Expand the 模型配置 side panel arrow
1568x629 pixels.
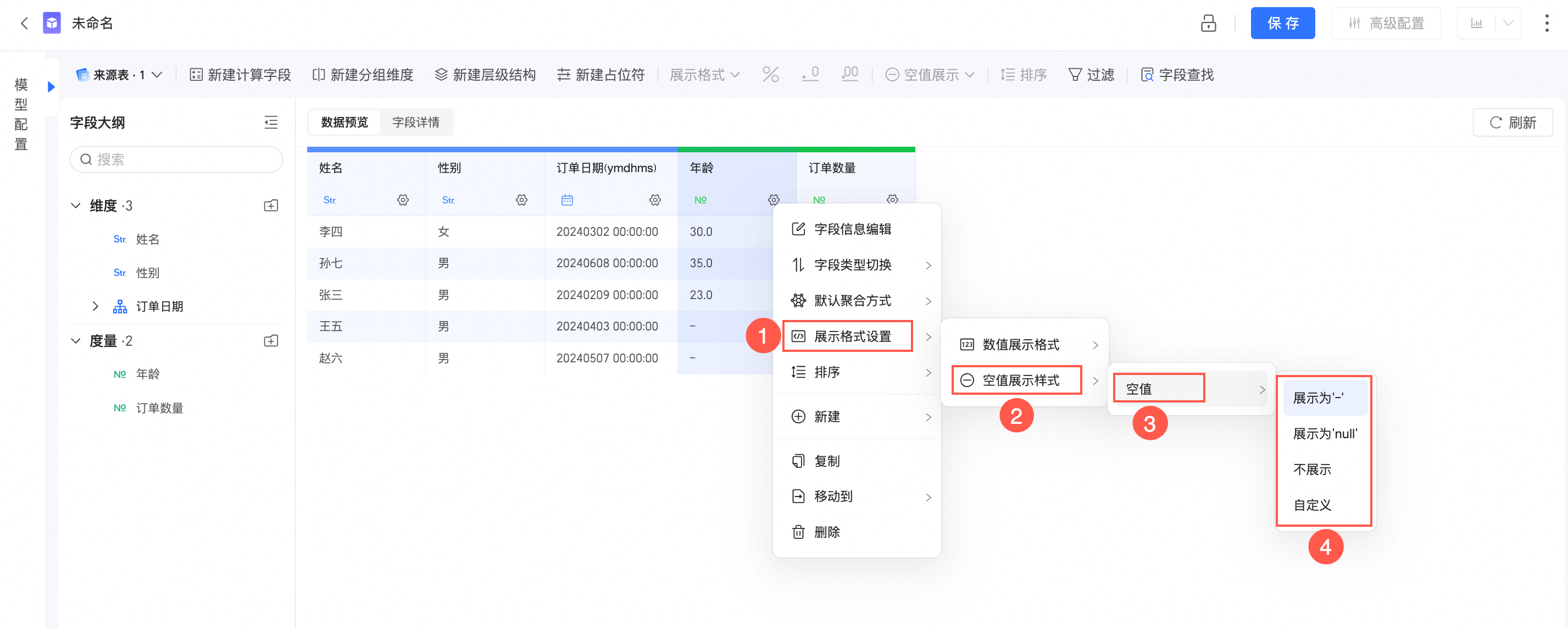[x=52, y=87]
